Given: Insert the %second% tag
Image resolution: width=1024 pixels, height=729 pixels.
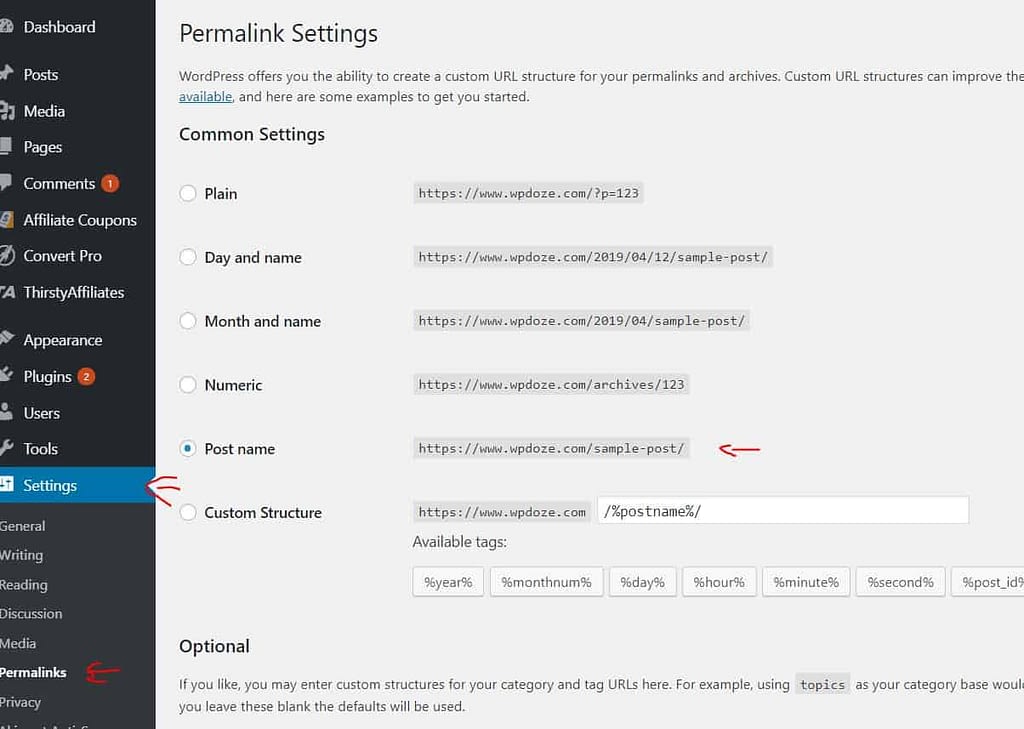Looking at the screenshot, I should tap(901, 582).
